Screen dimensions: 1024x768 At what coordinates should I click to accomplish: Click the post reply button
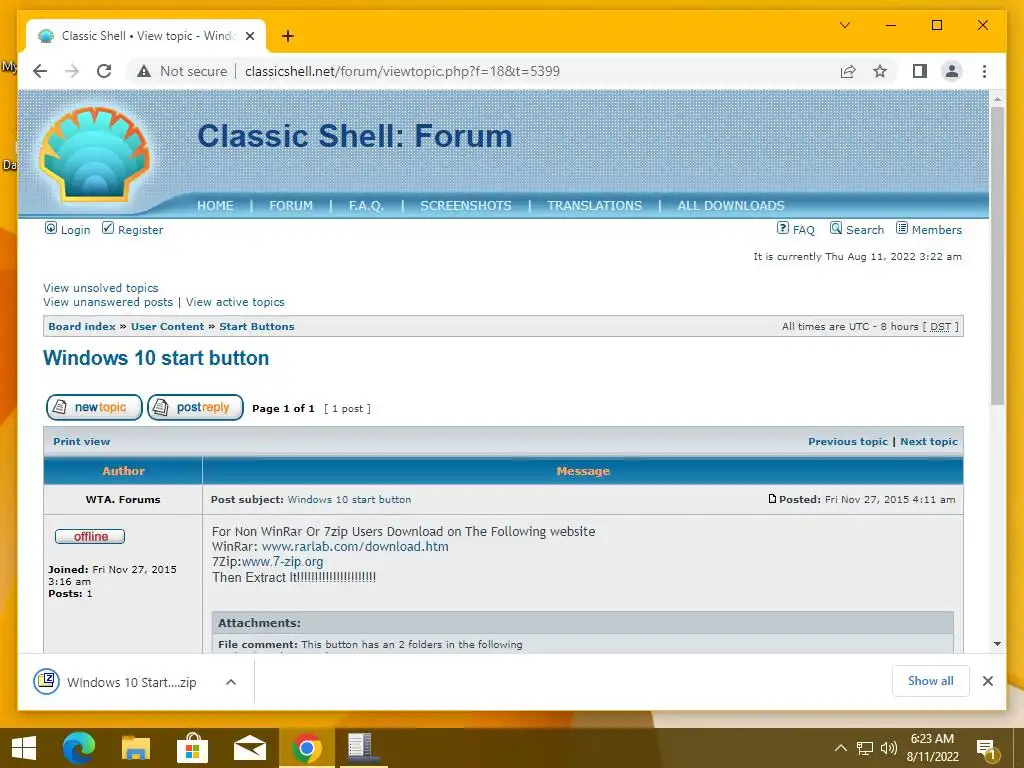coord(195,408)
